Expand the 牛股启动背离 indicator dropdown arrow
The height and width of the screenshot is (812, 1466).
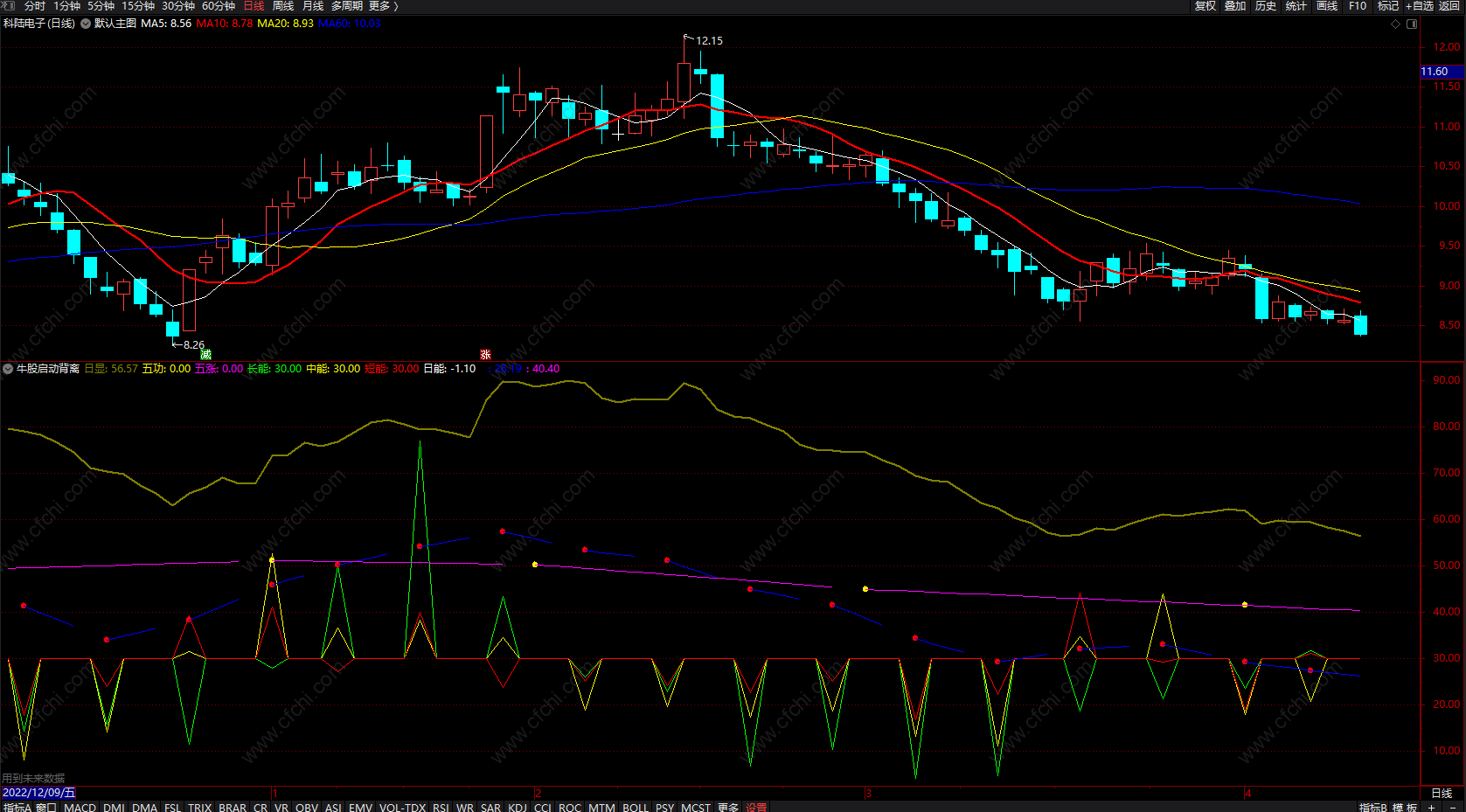click(x=8, y=369)
